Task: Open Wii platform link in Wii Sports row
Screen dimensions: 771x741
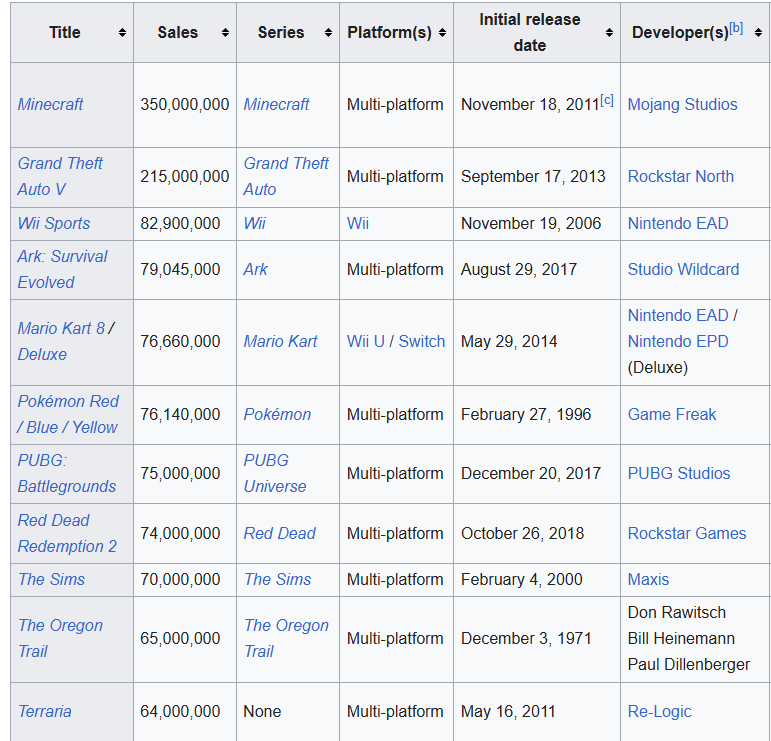Action: 358,224
